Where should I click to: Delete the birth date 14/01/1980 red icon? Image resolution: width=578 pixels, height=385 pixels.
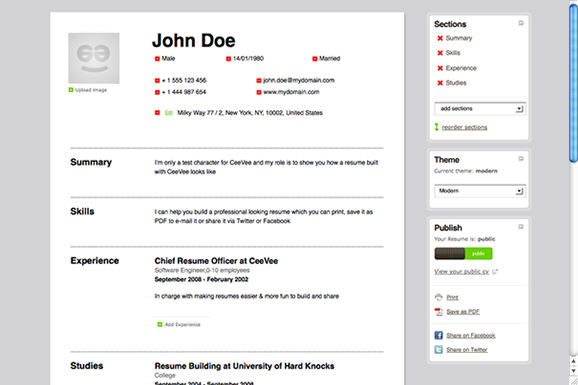coord(228,59)
